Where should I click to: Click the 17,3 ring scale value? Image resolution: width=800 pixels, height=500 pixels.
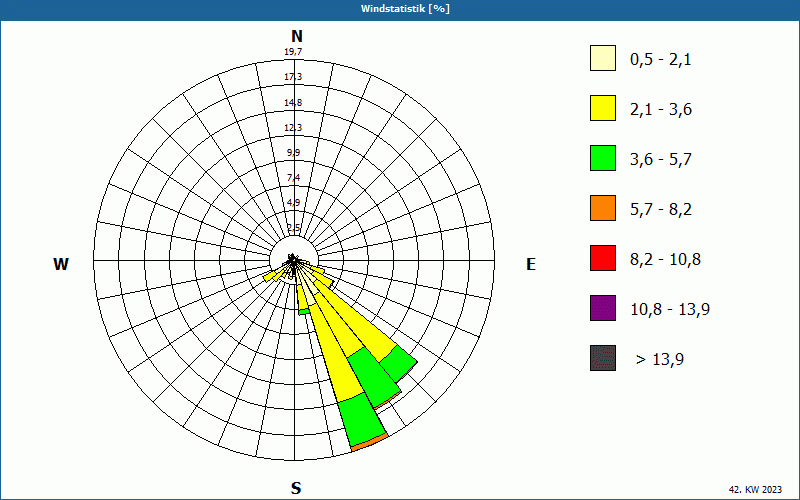[293, 77]
